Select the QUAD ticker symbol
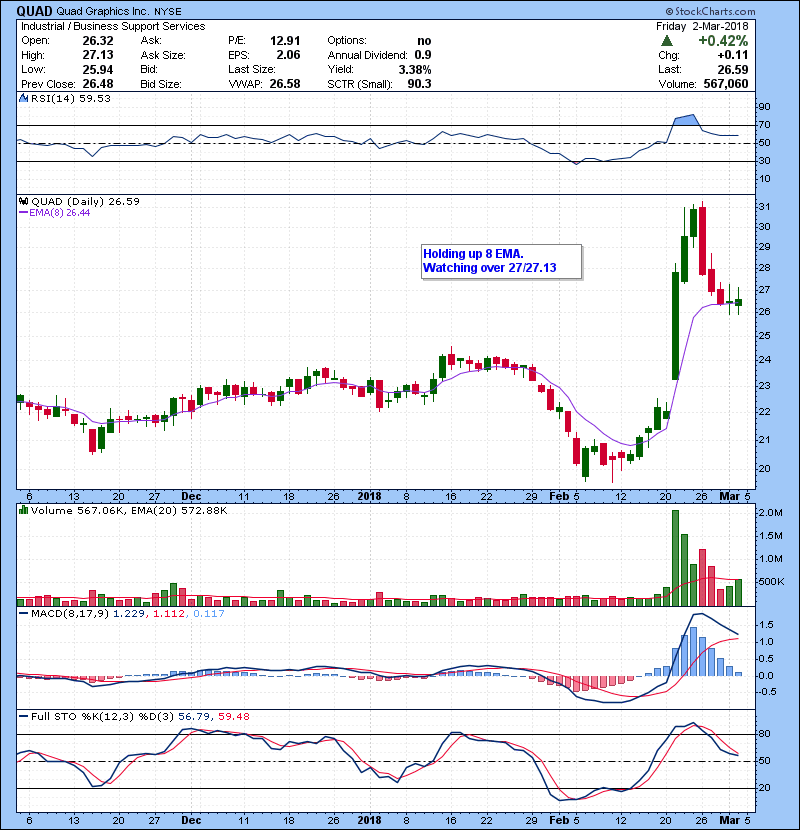 (35, 11)
